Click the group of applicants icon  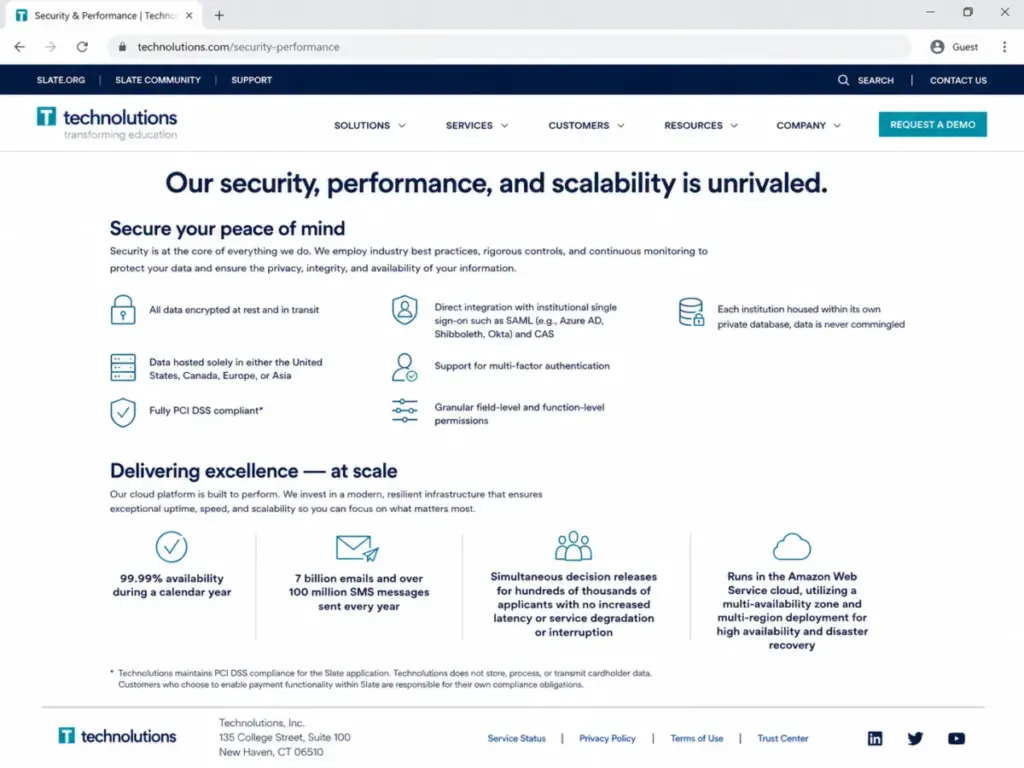coord(573,546)
